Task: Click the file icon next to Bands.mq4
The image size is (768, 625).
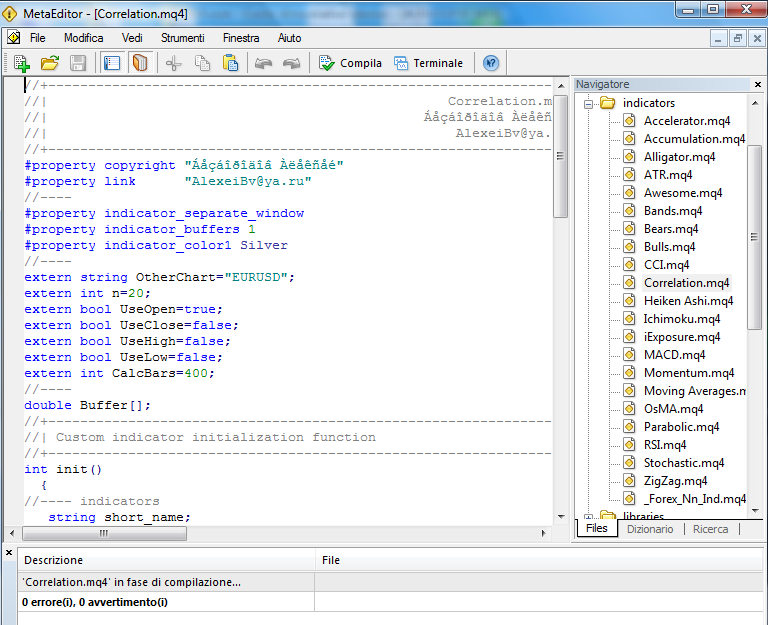Action: click(629, 211)
